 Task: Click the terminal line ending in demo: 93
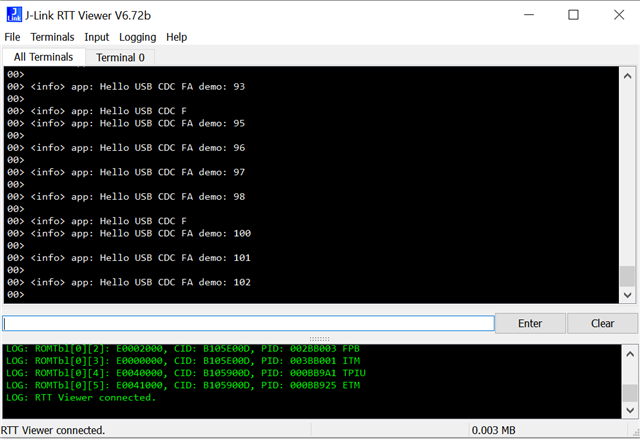pyautogui.click(x=126, y=86)
